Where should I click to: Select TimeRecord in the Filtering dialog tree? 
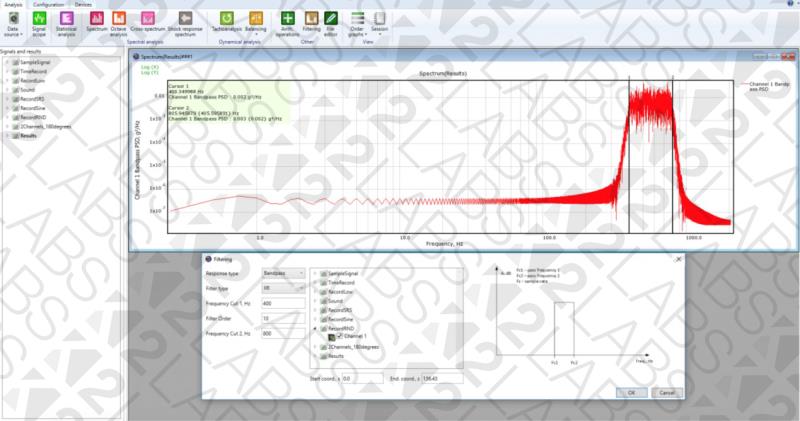341,283
